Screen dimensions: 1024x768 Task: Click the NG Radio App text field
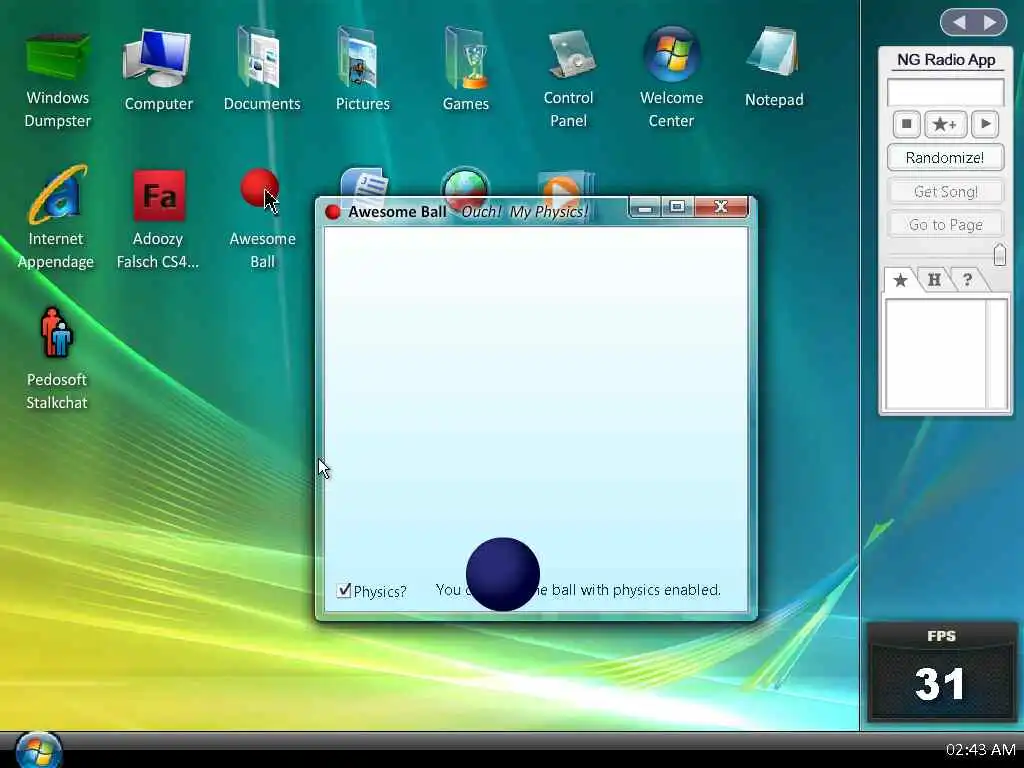[945, 92]
